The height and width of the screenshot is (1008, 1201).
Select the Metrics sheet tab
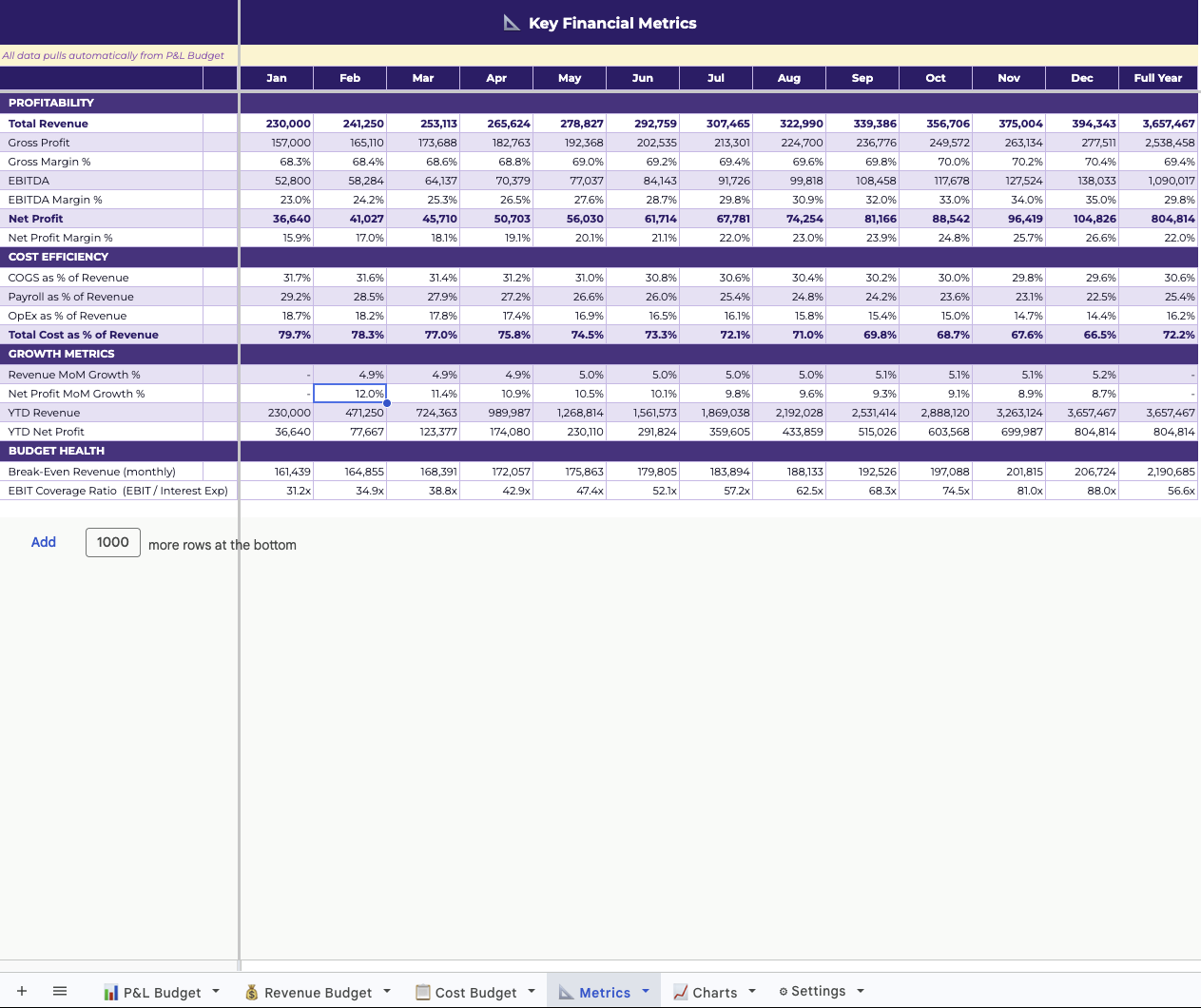click(605, 992)
